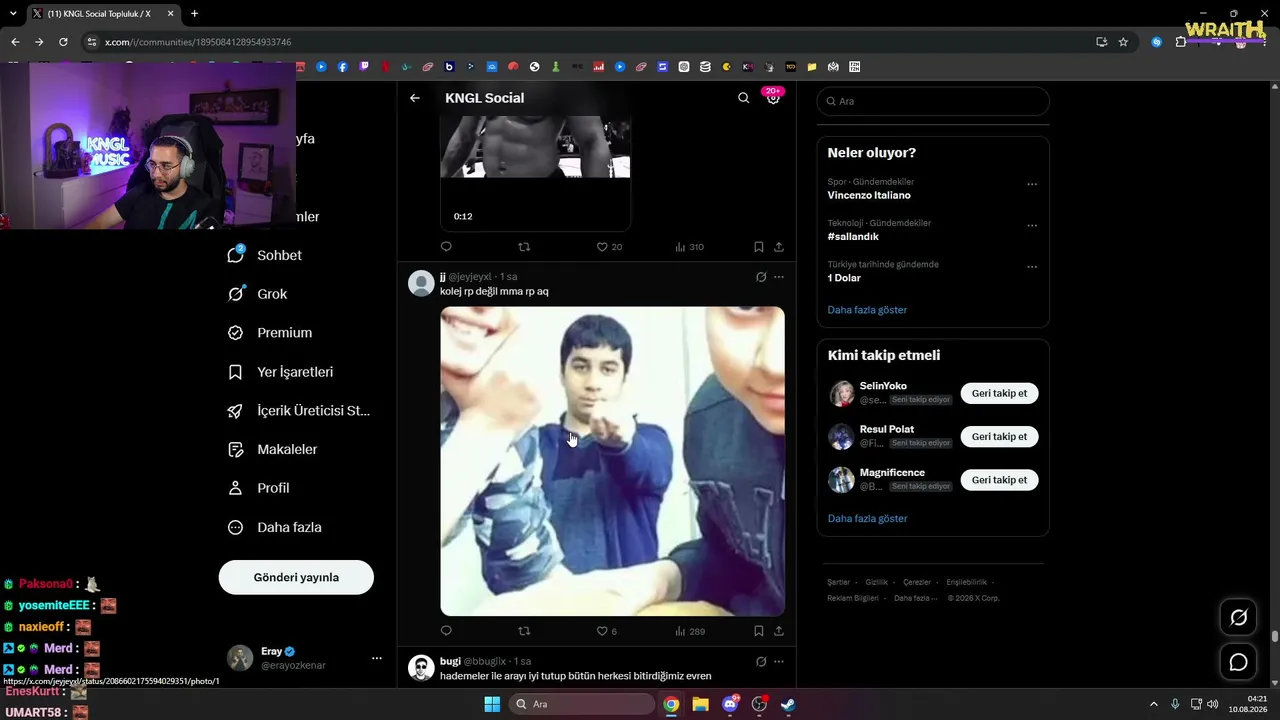Repost the jj post
This screenshot has height=720, width=1280.
(524, 631)
